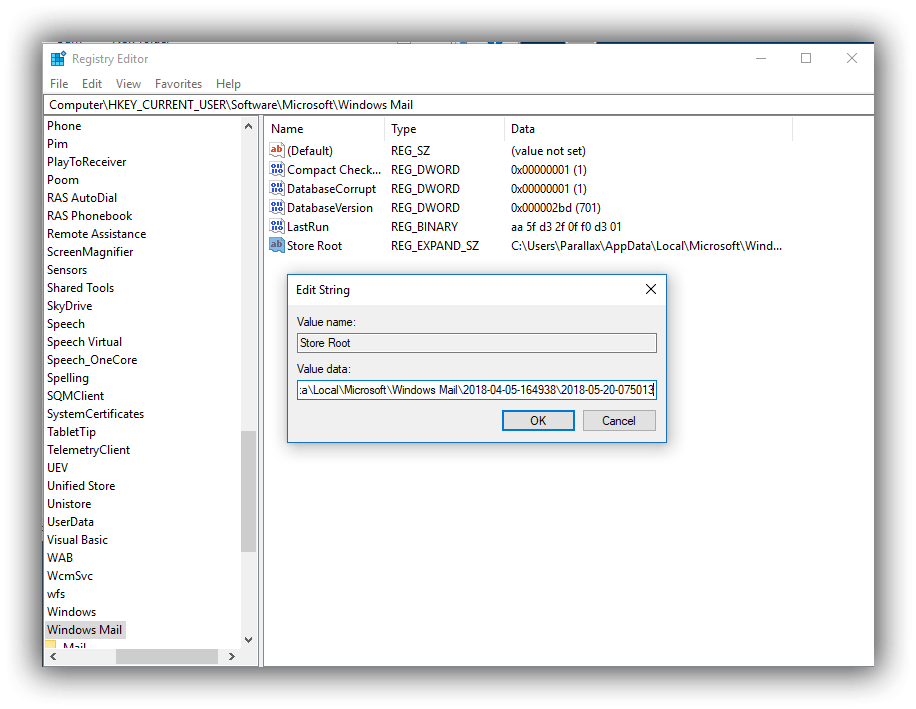Close the Edit String dialog
The height and width of the screenshot is (709, 916).
pyautogui.click(x=651, y=289)
